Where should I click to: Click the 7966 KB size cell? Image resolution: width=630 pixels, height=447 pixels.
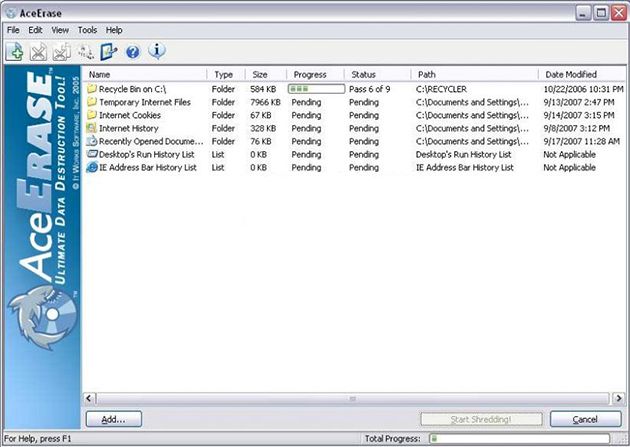(265, 102)
